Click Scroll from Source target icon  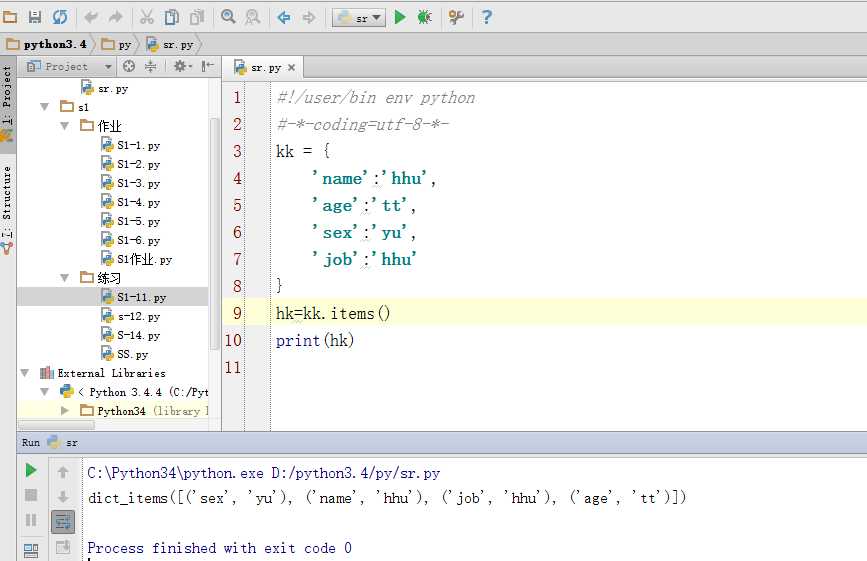pyautogui.click(x=129, y=66)
